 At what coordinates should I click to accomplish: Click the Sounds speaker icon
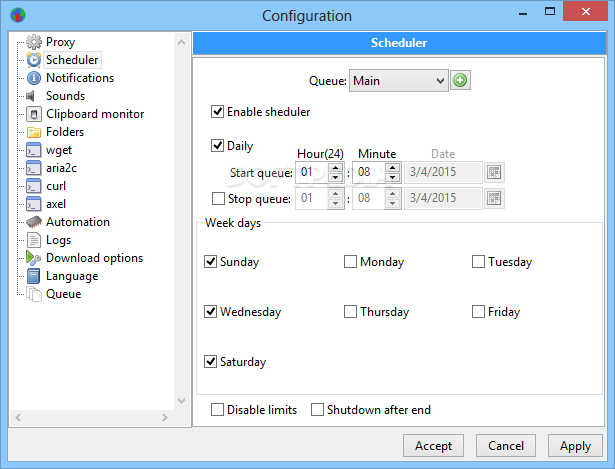31,96
